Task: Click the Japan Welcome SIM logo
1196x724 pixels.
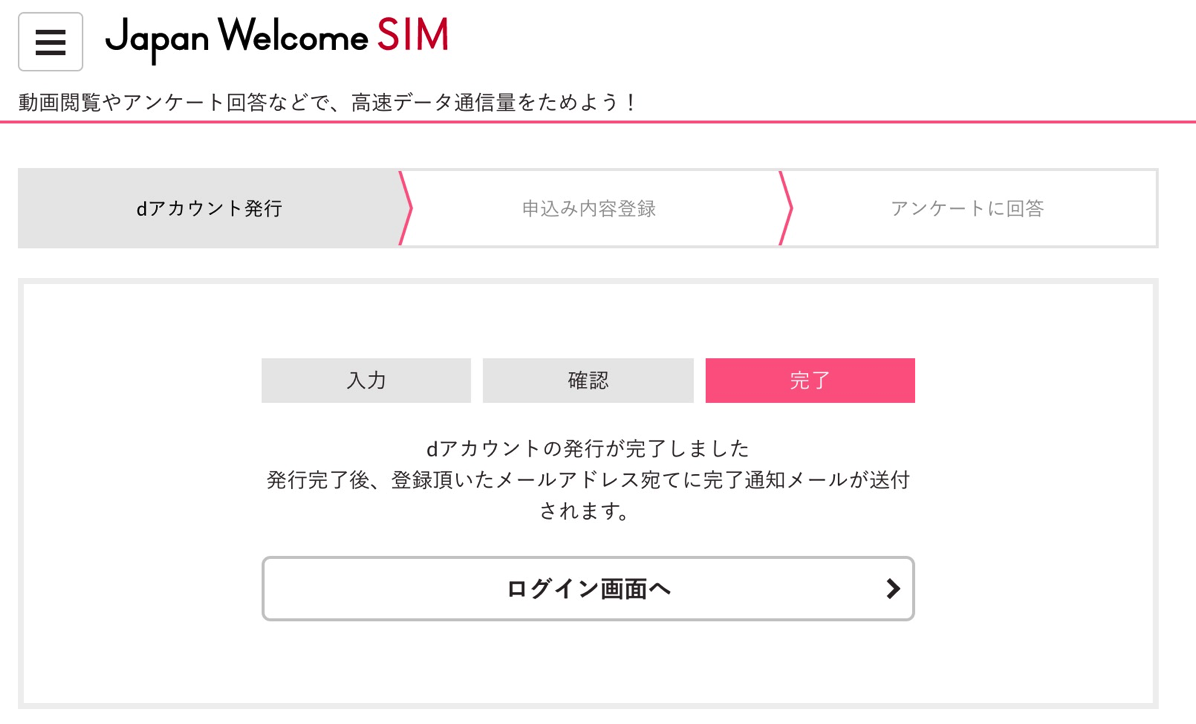Action: pos(277,38)
